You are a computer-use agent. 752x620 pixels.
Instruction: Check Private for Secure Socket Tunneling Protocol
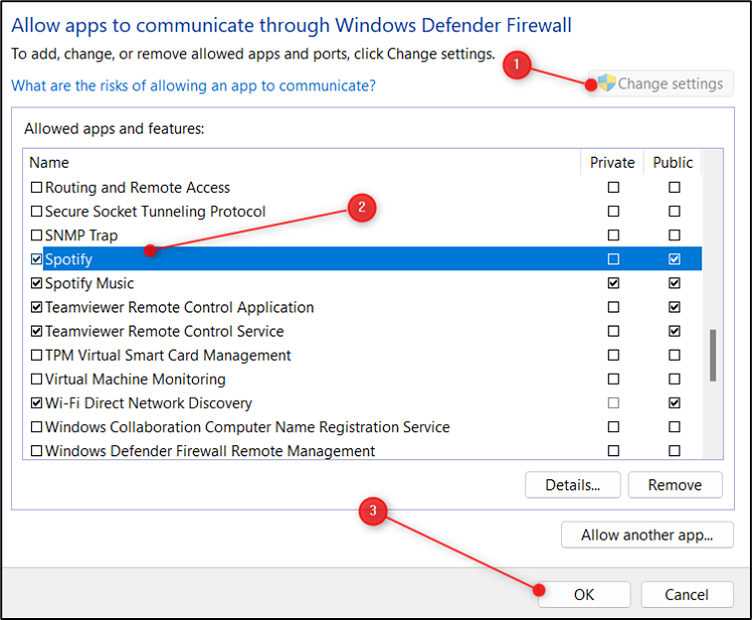613,211
